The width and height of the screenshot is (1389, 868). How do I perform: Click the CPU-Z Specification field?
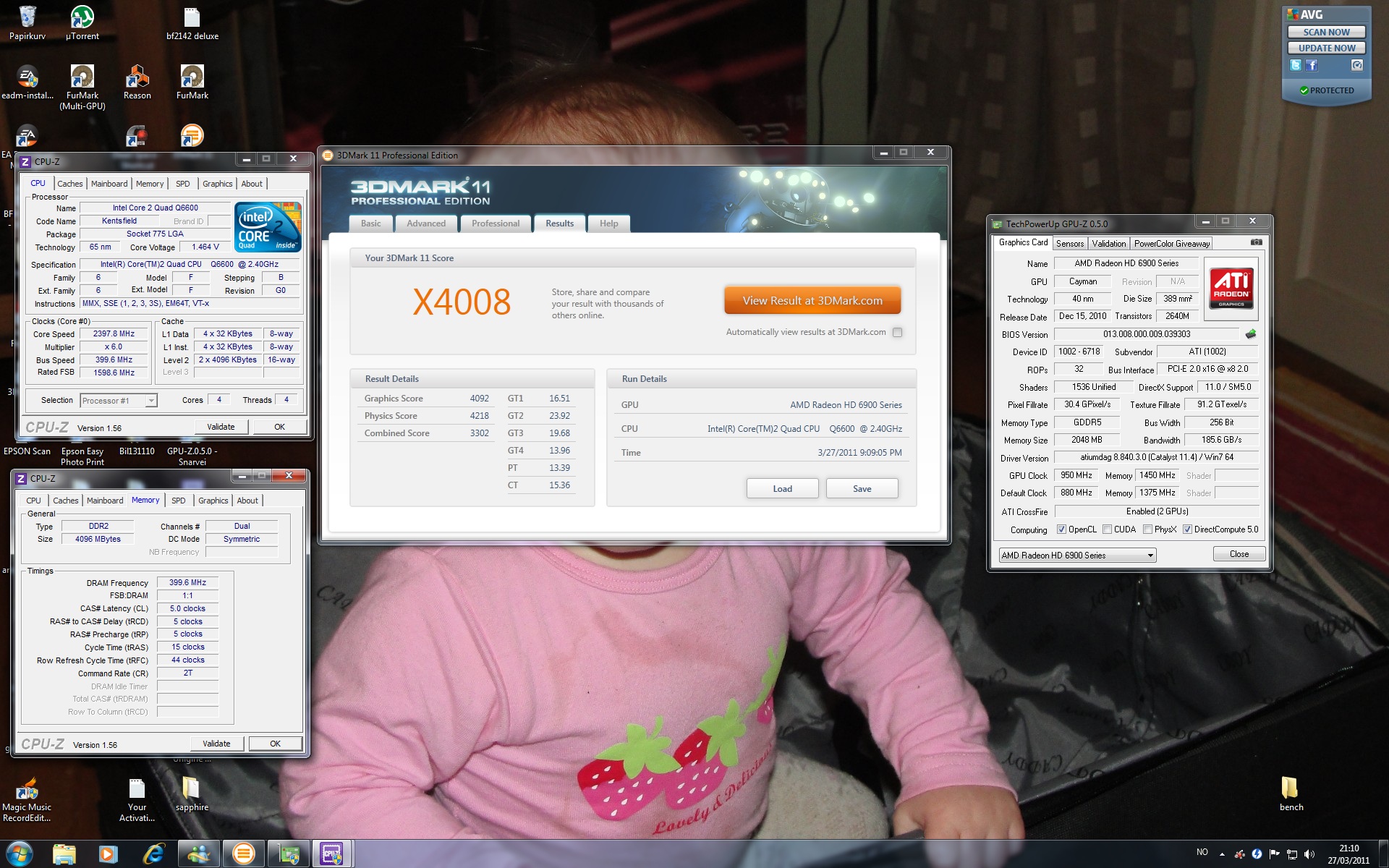pos(190,265)
